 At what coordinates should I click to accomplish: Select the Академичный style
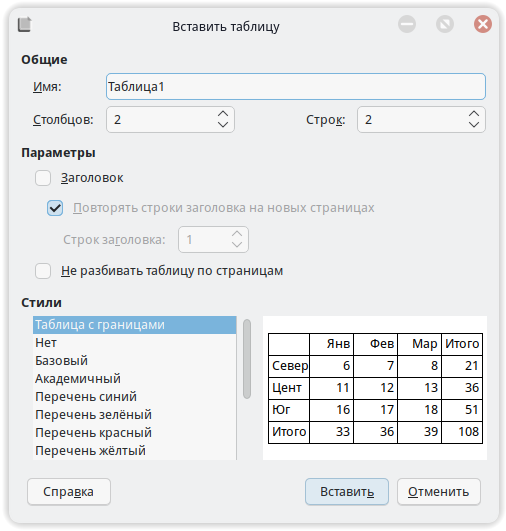click(x=134, y=379)
